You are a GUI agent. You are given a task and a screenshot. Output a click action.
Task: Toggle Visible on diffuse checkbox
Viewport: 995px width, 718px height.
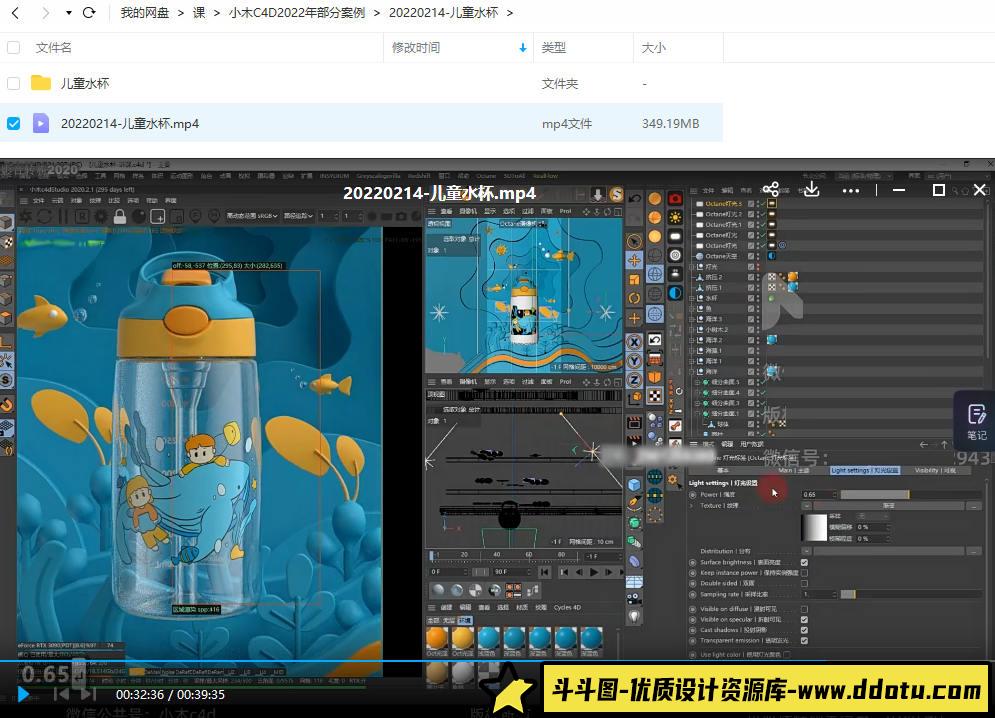(805, 609)
